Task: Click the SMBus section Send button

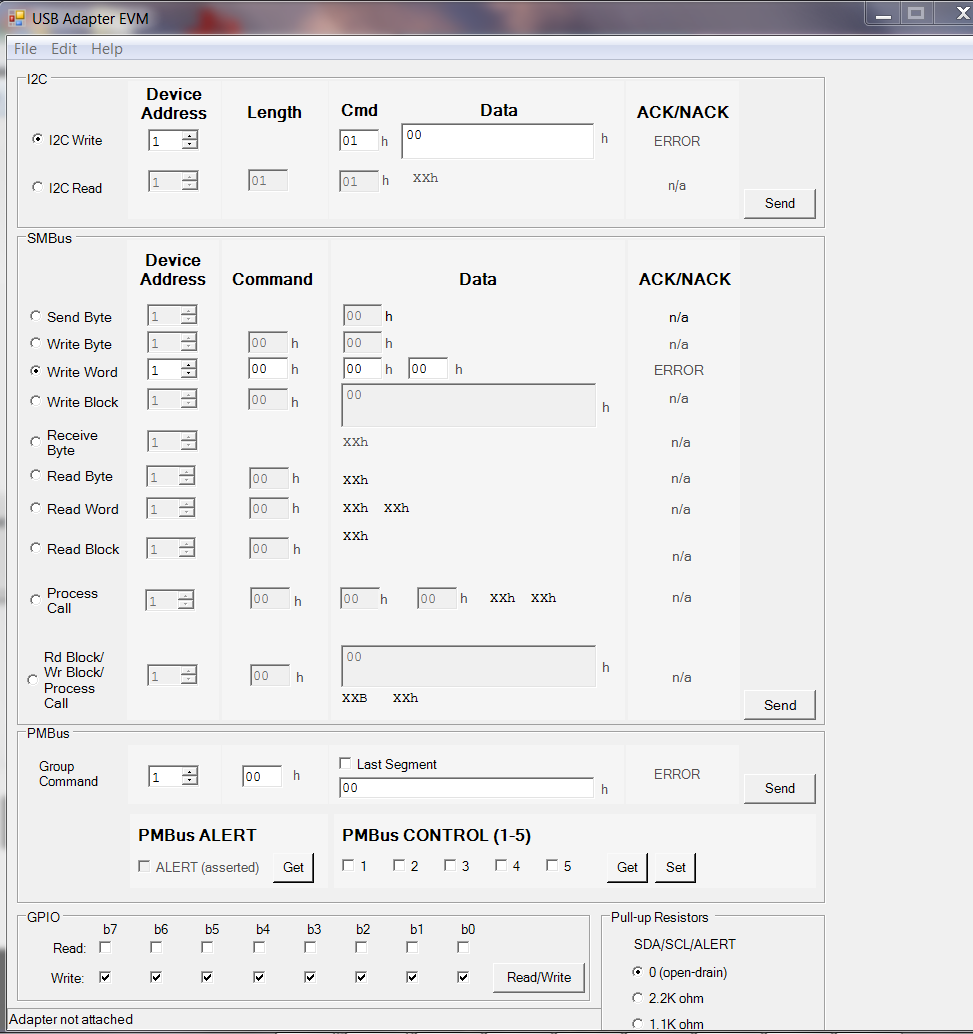Action: 780,705
